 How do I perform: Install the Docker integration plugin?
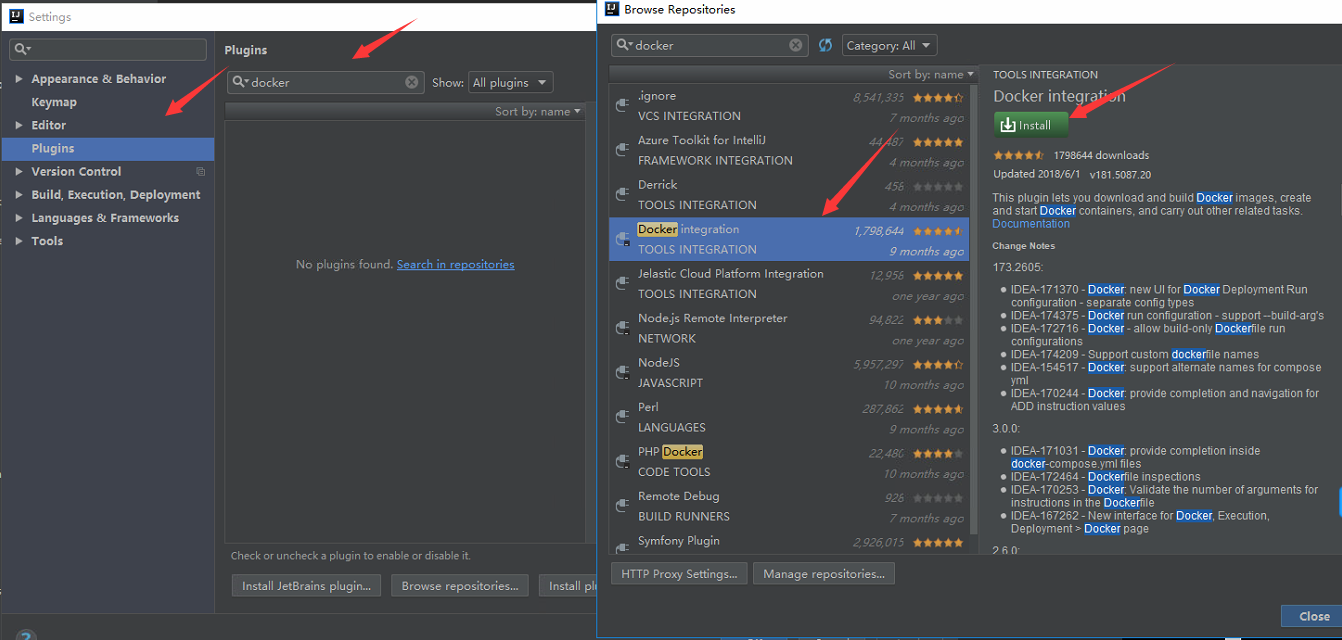click(1031, 125)
